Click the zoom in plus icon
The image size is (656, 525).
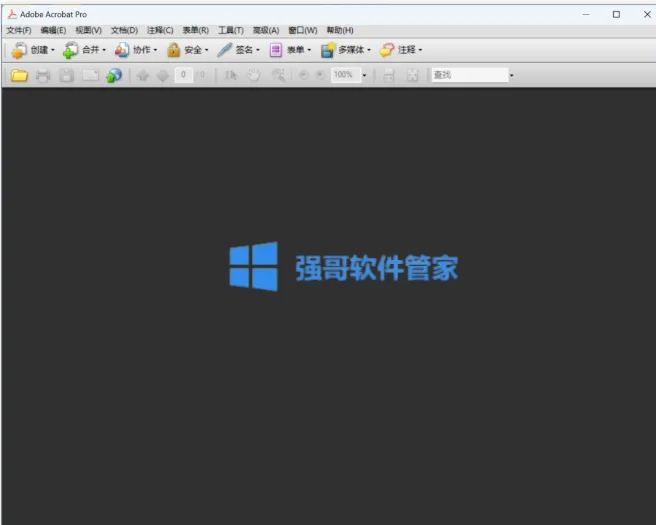[x=320, y=75]
